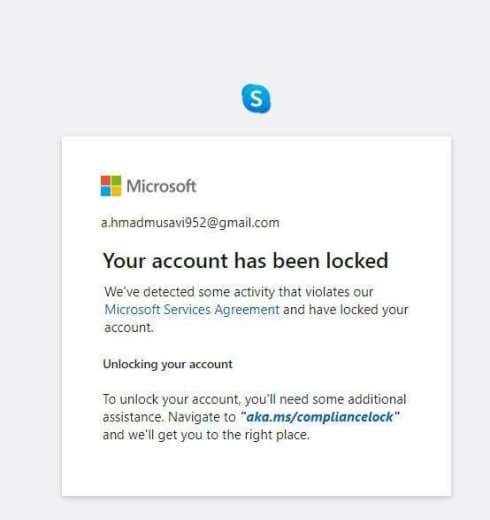Select the a.hmadmusavi952@gmail.com email address
This screenshot has width=490, height=520.
[x=190, y=222]
